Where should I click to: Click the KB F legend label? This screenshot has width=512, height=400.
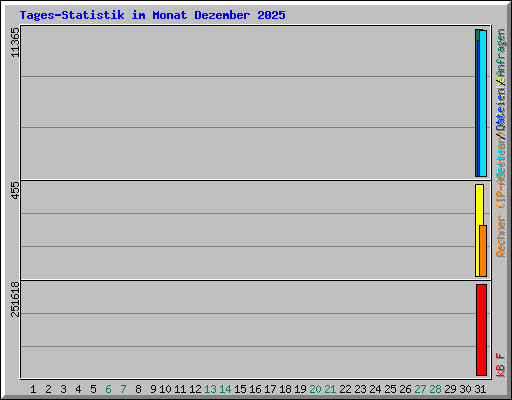pyautogui.click(x=501, y=365)
